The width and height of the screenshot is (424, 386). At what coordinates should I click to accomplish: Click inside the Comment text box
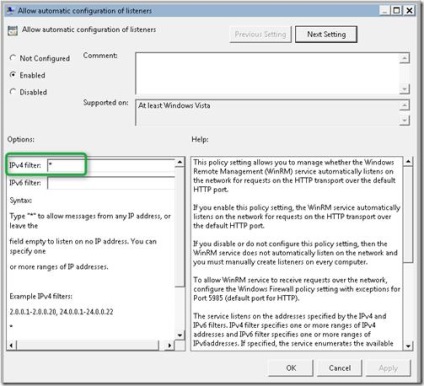point(267,73)
